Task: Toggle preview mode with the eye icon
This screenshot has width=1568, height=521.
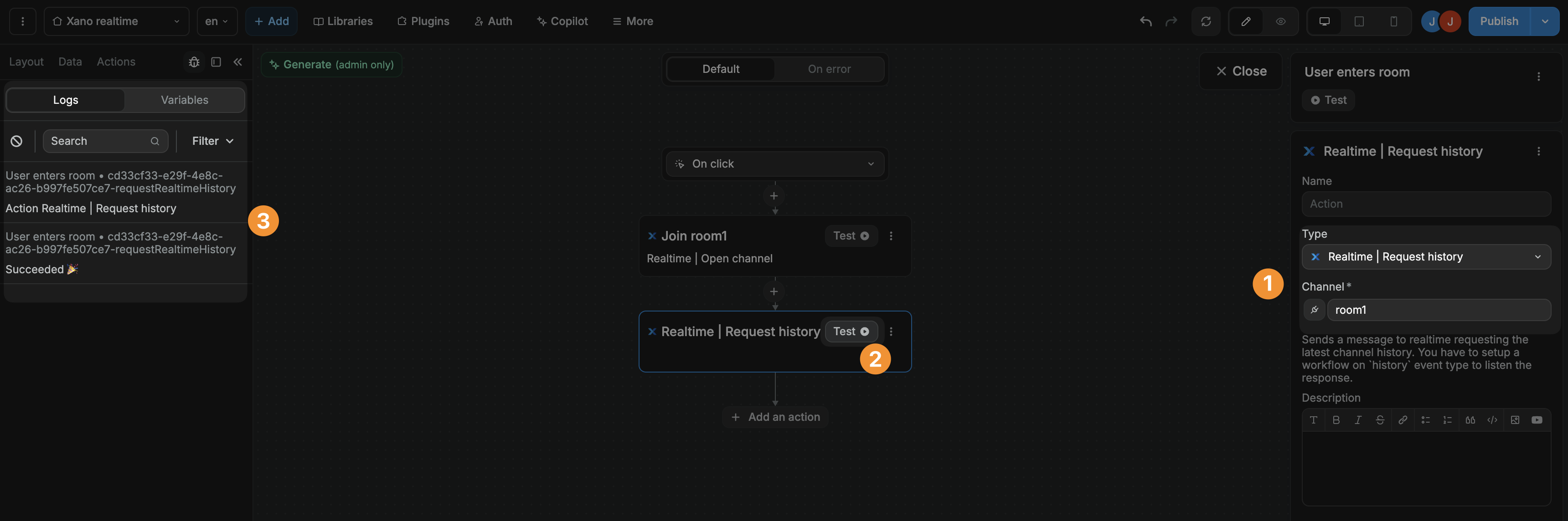Action: 1280,21
